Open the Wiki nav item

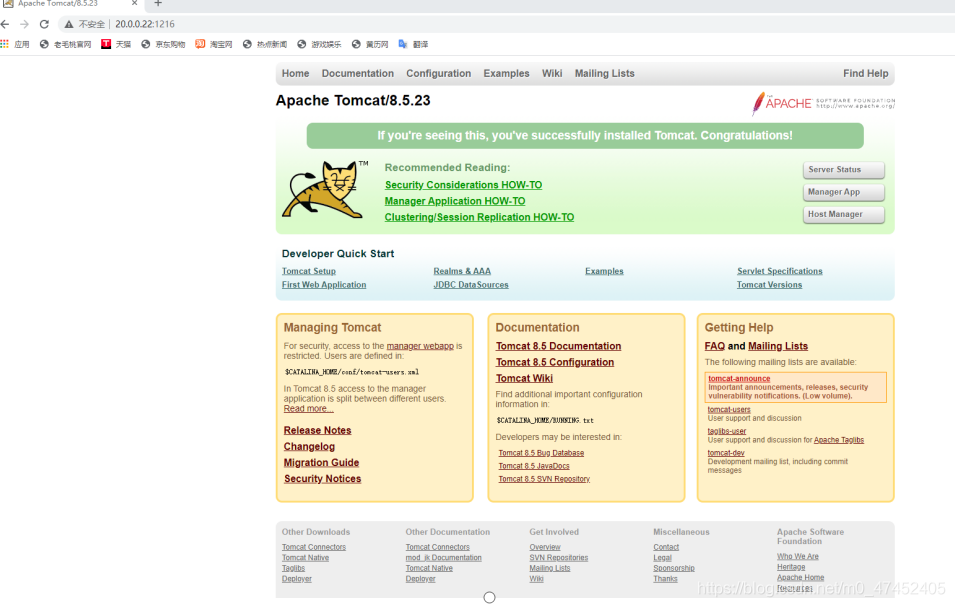(552, 73)
